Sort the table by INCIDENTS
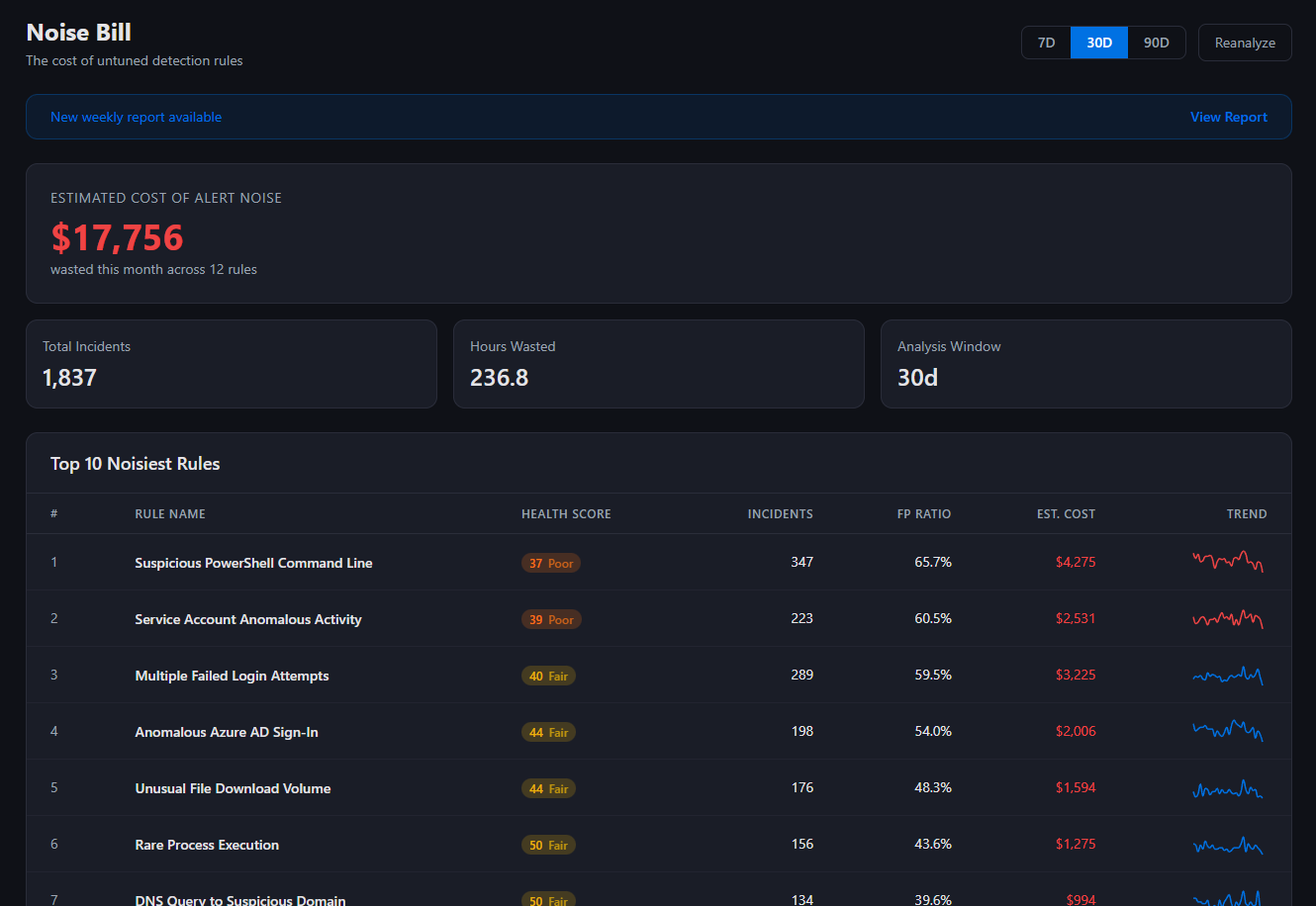Image resolution: width=1316 pixels, height=906 pixels. [780, 513]
